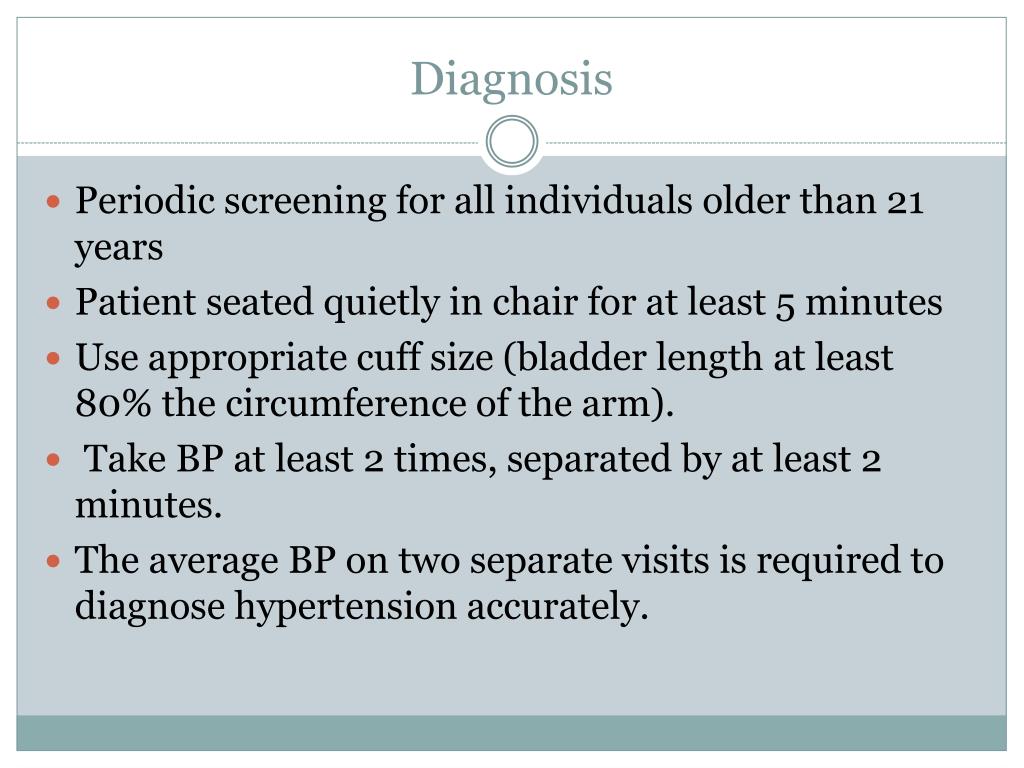Click the bullet before Use appropriate cuff size
Viewport: 1024px width, 768px height.
[56, 358]
